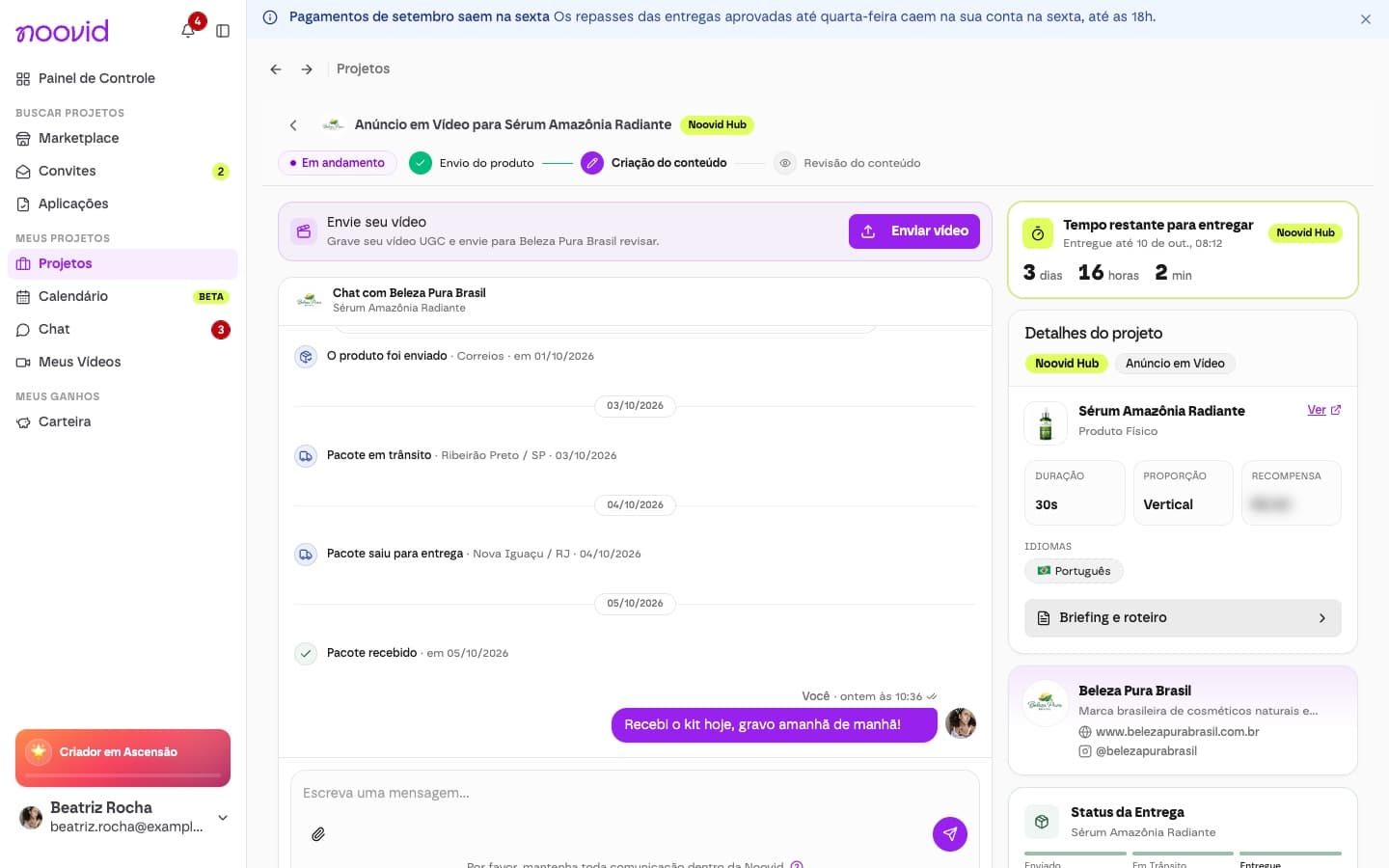Click the Pacote em trânsito truck icon
This screenshot has height=868, width=1389.
pos(306,455)
